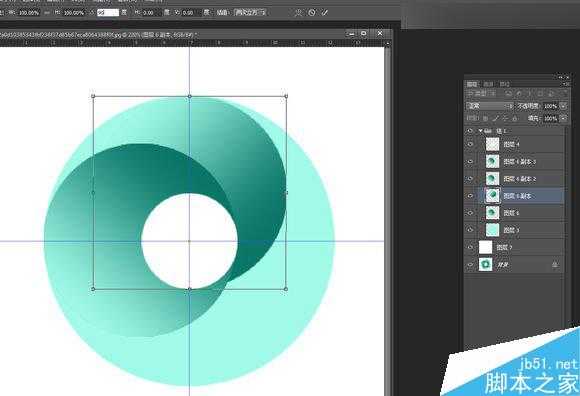Viewport: 580px width, 396px height.
Task: Hide layer 图层 4 via eye icon
Action: click(x=470, y=145)
